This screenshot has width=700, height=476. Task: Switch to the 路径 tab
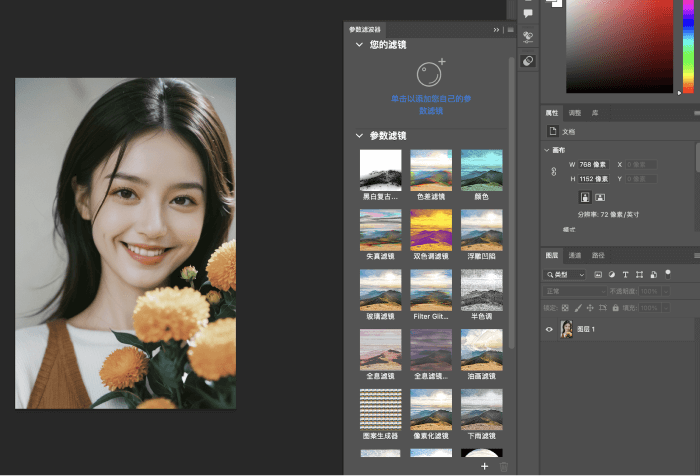click(x=598, y=255)
